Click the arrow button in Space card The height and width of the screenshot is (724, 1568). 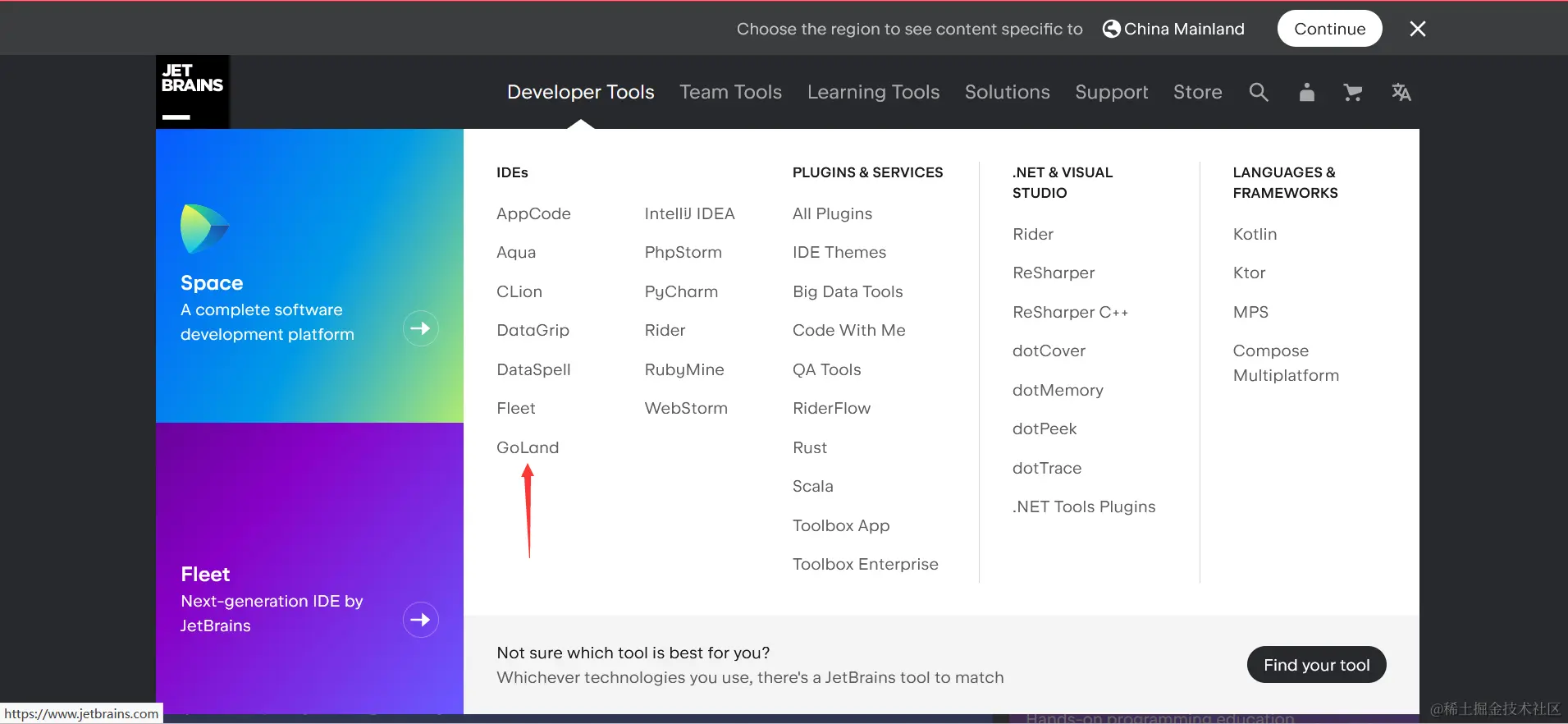(421, 328)
